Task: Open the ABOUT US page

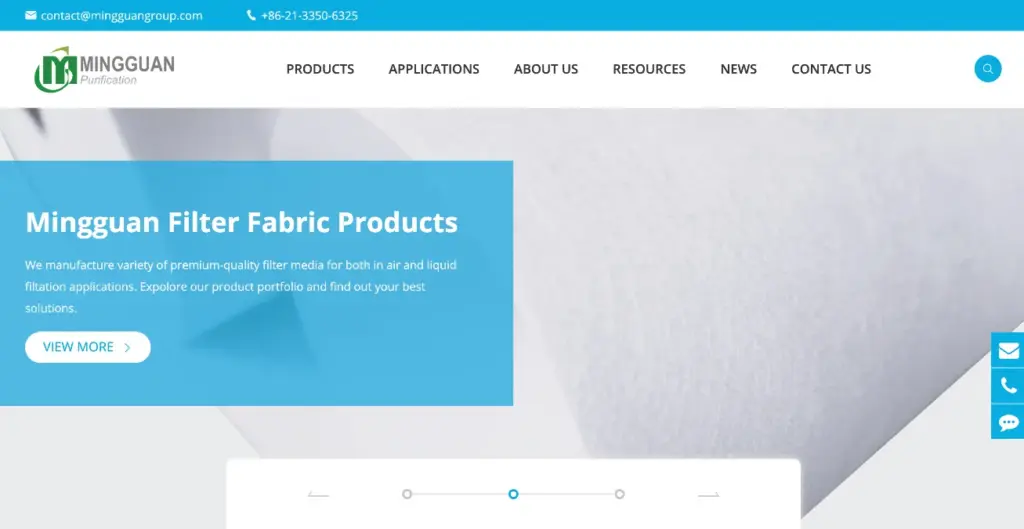Action: point(546,69)
